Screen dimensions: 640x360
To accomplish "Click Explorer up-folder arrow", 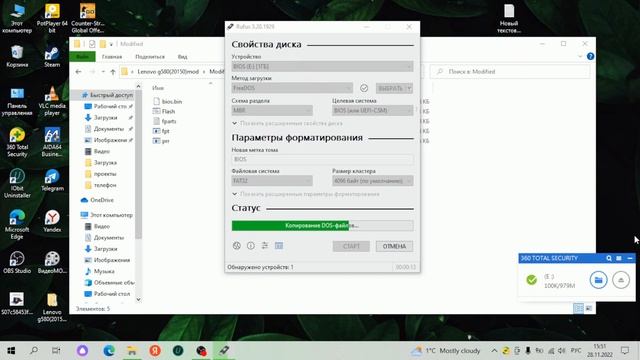I will coord(113,71).
